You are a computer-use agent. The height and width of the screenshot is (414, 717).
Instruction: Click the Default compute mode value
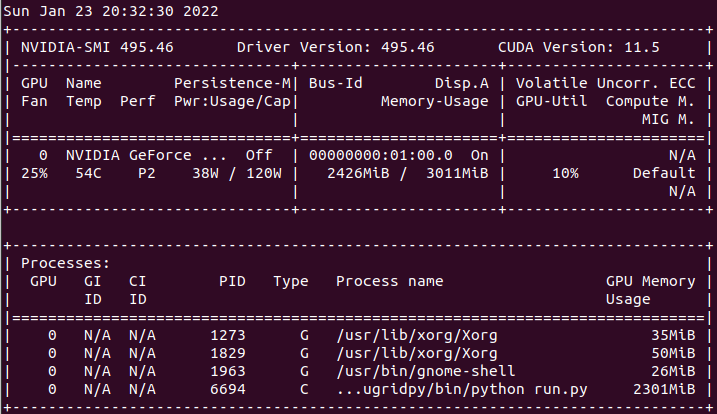[664, 173]
